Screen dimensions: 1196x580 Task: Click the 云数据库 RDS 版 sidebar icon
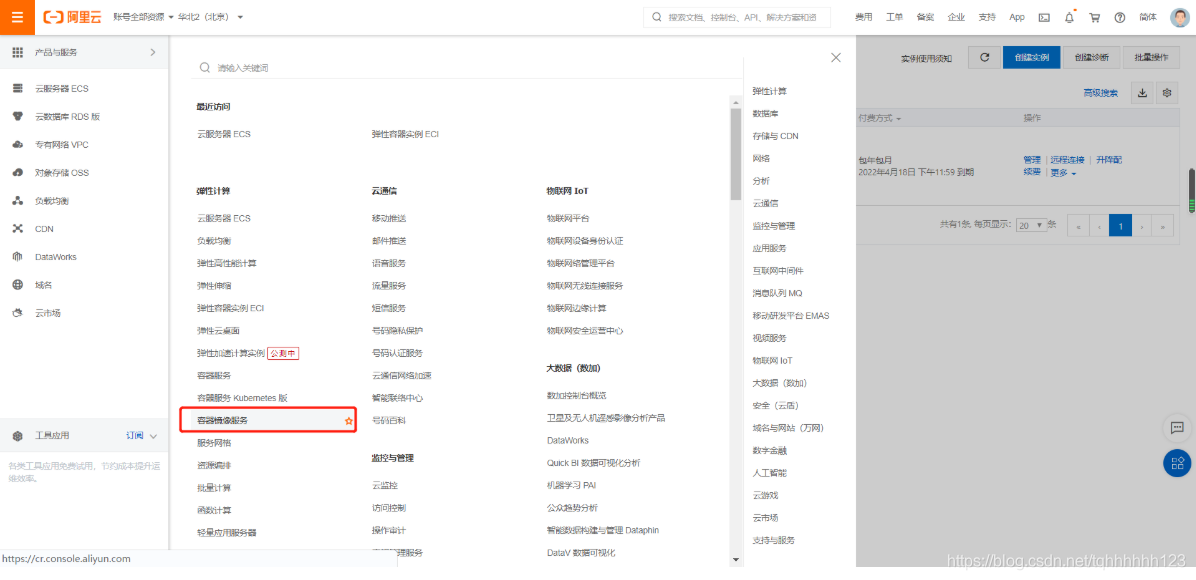point(18,117)
